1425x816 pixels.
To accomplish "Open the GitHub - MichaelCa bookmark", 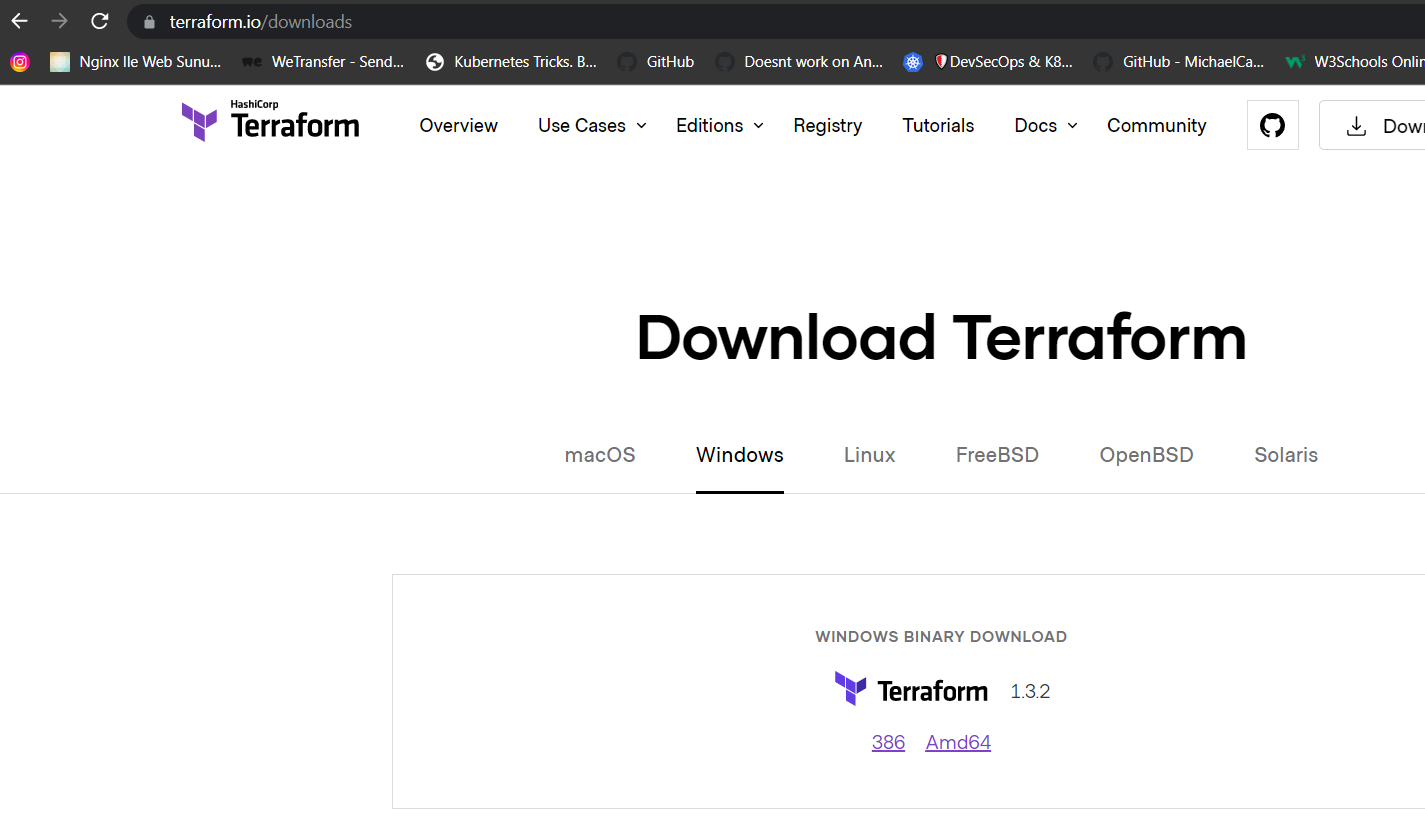I will tap(1179, 62).
